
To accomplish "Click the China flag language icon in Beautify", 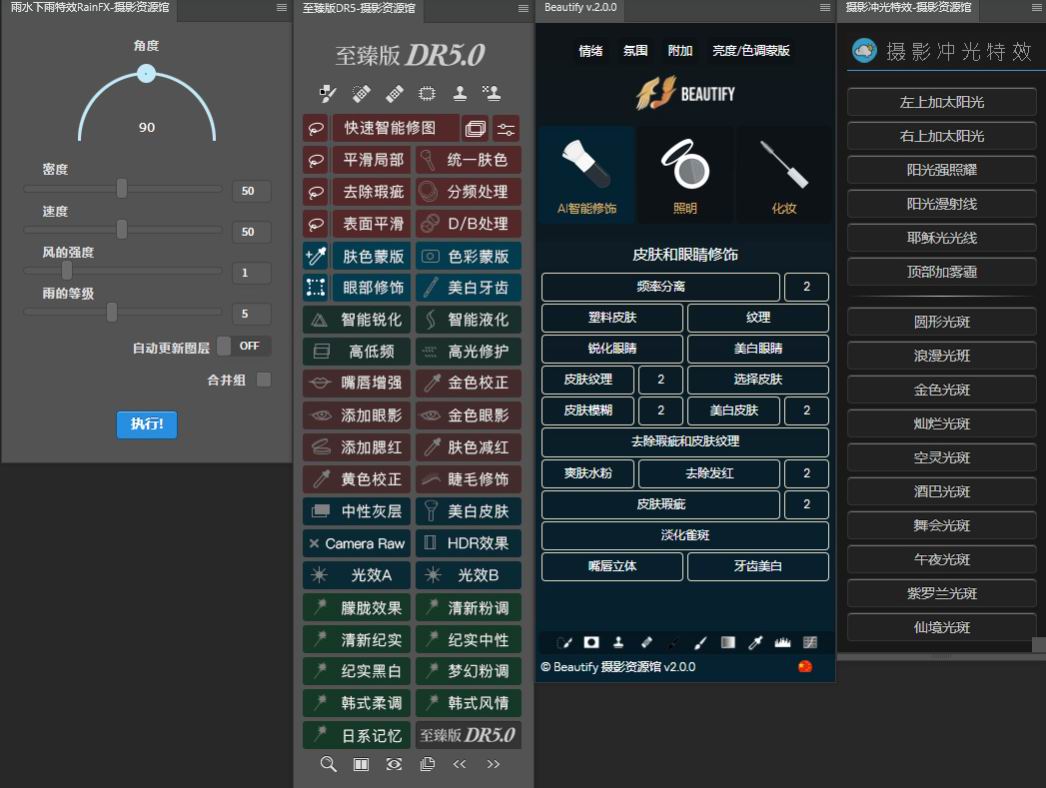I will pyautogui.click(x=805, y=666).
